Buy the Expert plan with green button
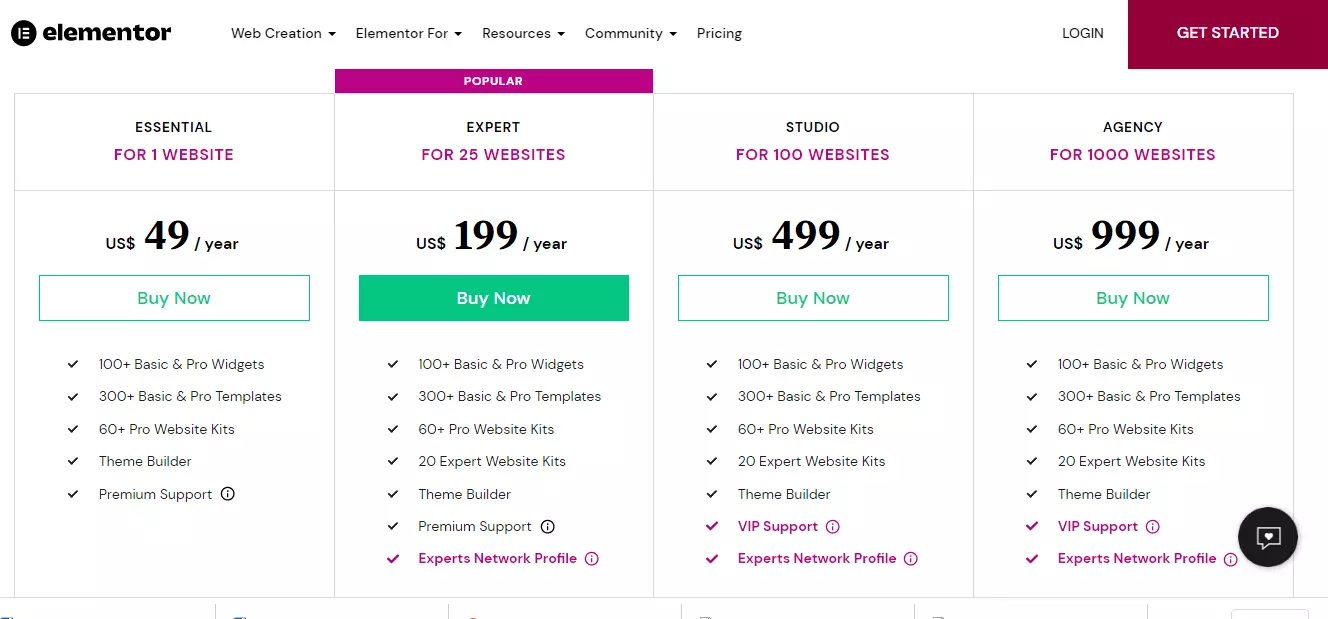The height and width of the screenshot is (619, 1328). (494, 298)
